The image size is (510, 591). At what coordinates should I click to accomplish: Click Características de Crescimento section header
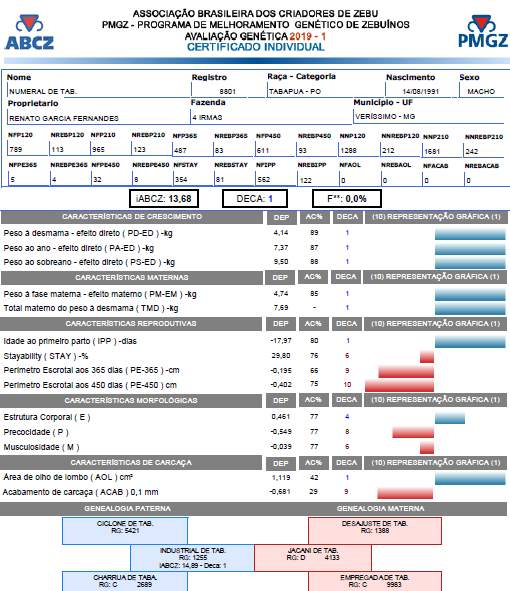(132, 217)
